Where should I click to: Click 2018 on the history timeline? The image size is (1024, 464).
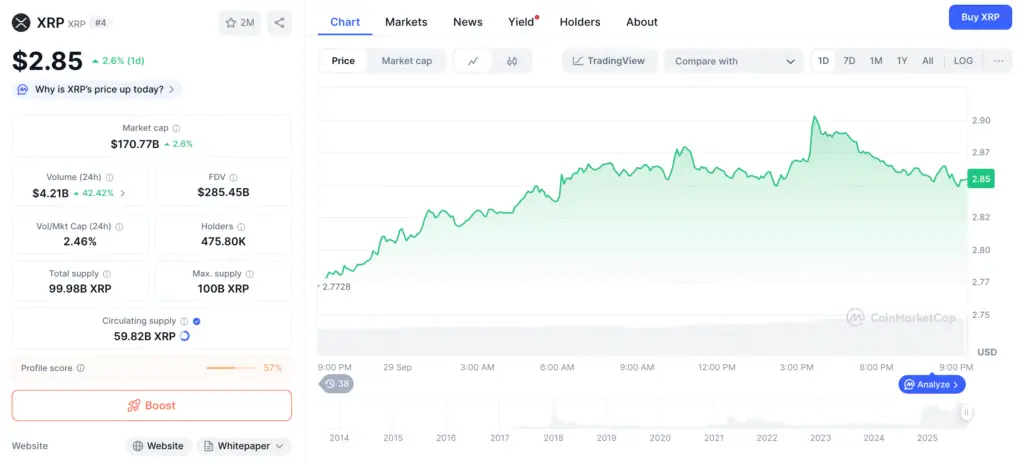point(554,438)
